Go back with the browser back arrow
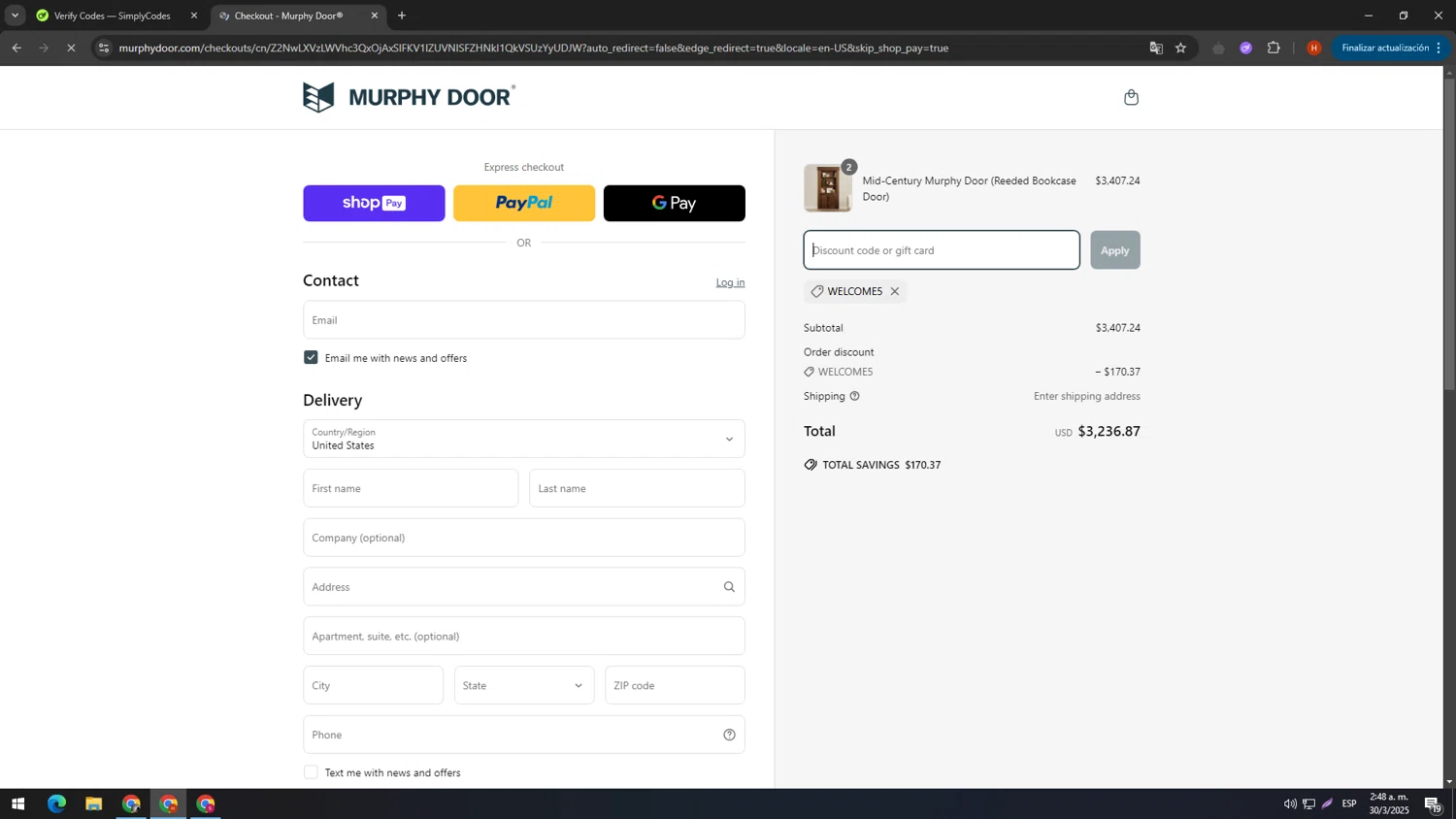The height and width of the screenshot is (819, 1456). click(17, 48)
